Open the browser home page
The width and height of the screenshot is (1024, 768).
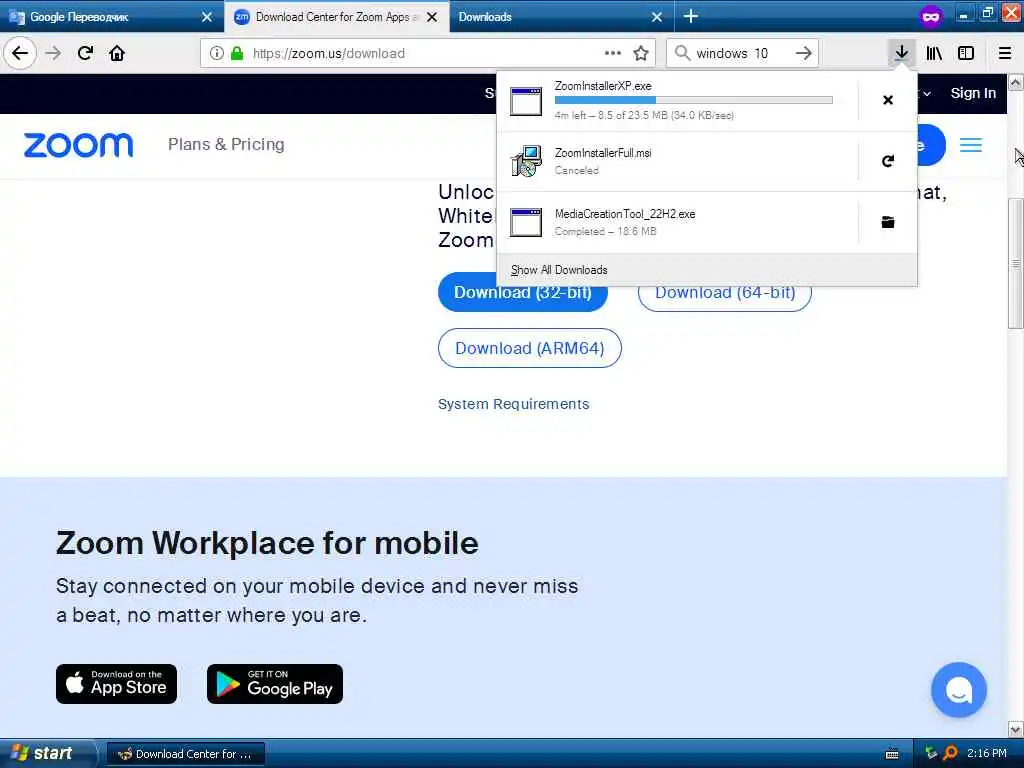tap(117, 53)
